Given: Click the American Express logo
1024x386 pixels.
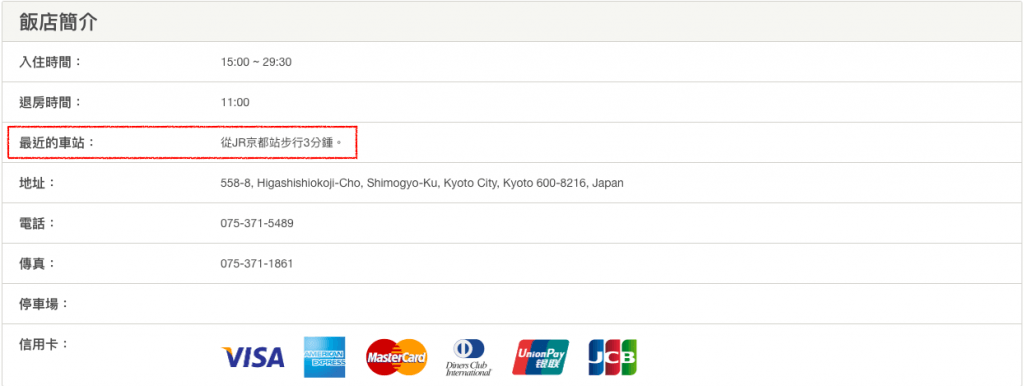Looking at the screenshot, I should (325, 357).
